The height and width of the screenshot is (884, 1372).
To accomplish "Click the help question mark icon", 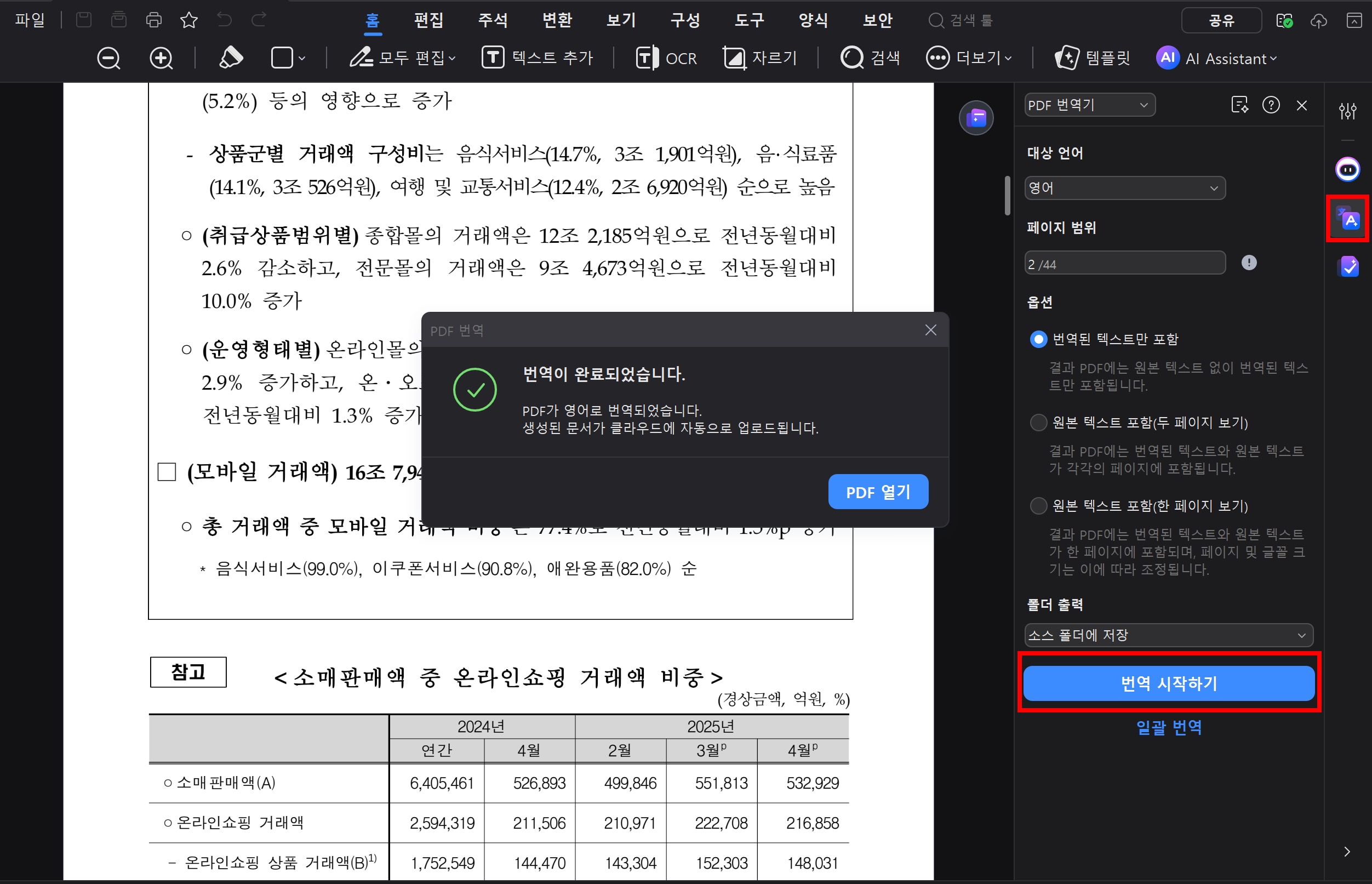I will 1271,105.
